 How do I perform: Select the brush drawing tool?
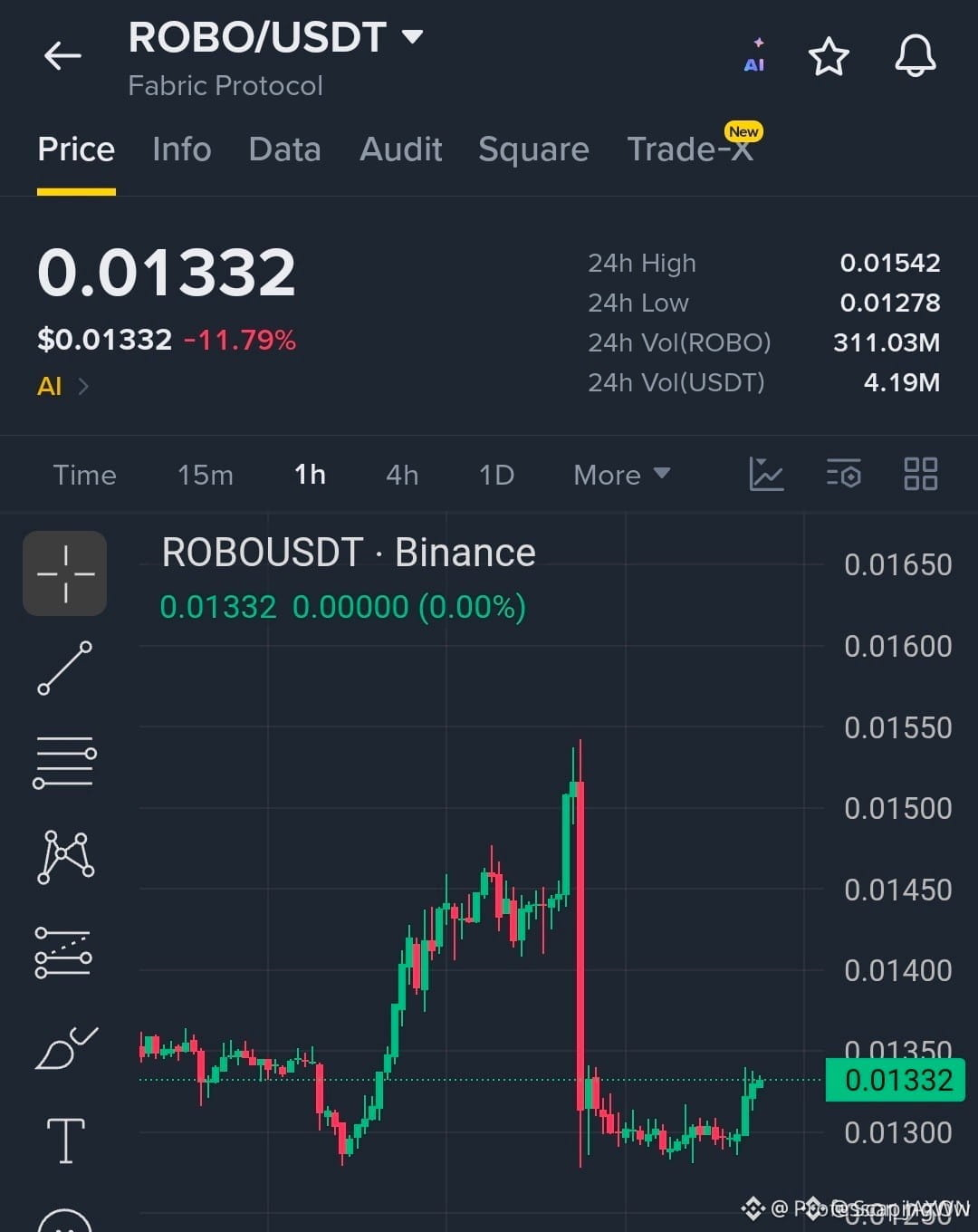coord(66,1048)
